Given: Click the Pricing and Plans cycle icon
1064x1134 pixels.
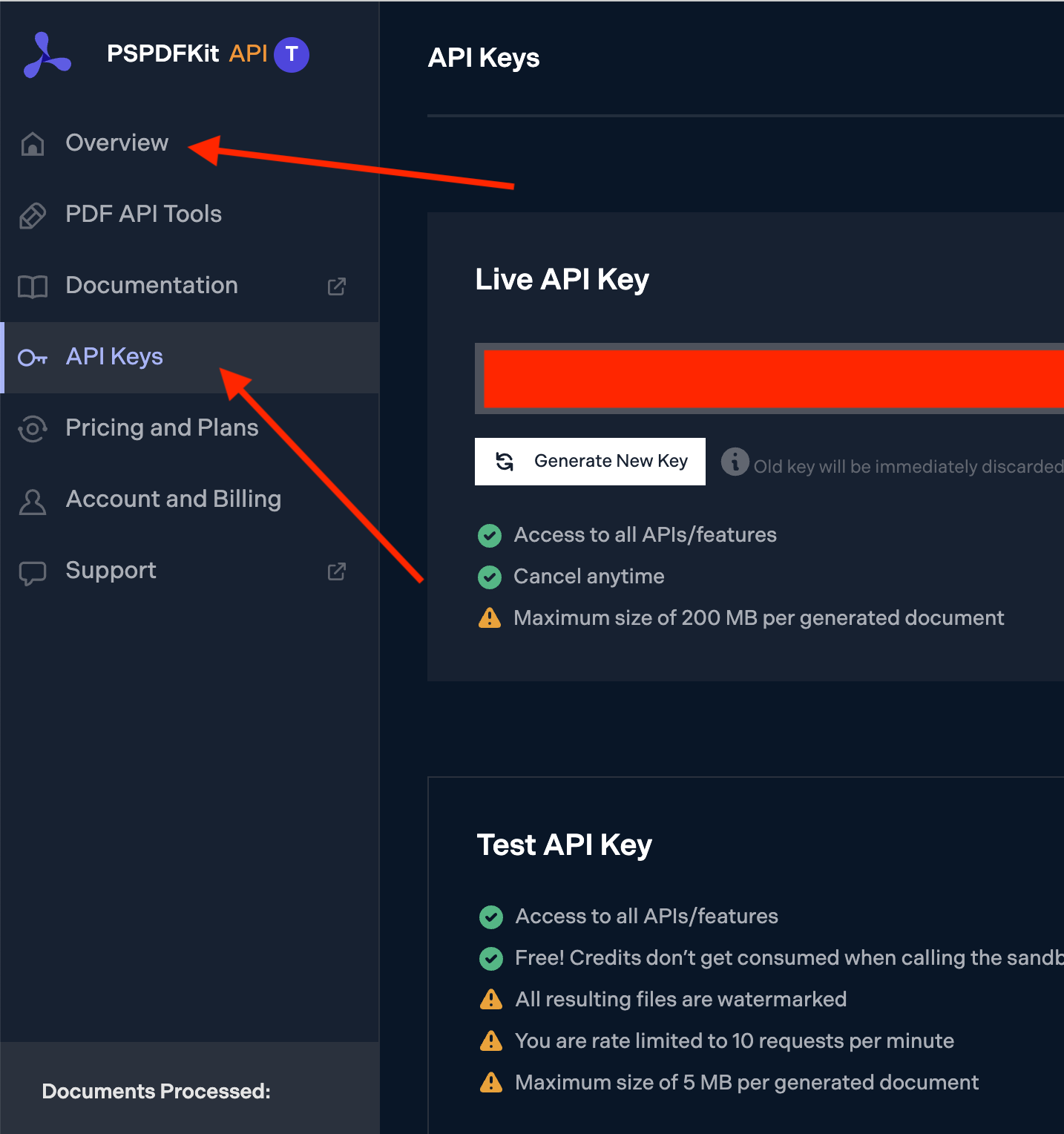Looking at the screenshot, I should point(33,428).
